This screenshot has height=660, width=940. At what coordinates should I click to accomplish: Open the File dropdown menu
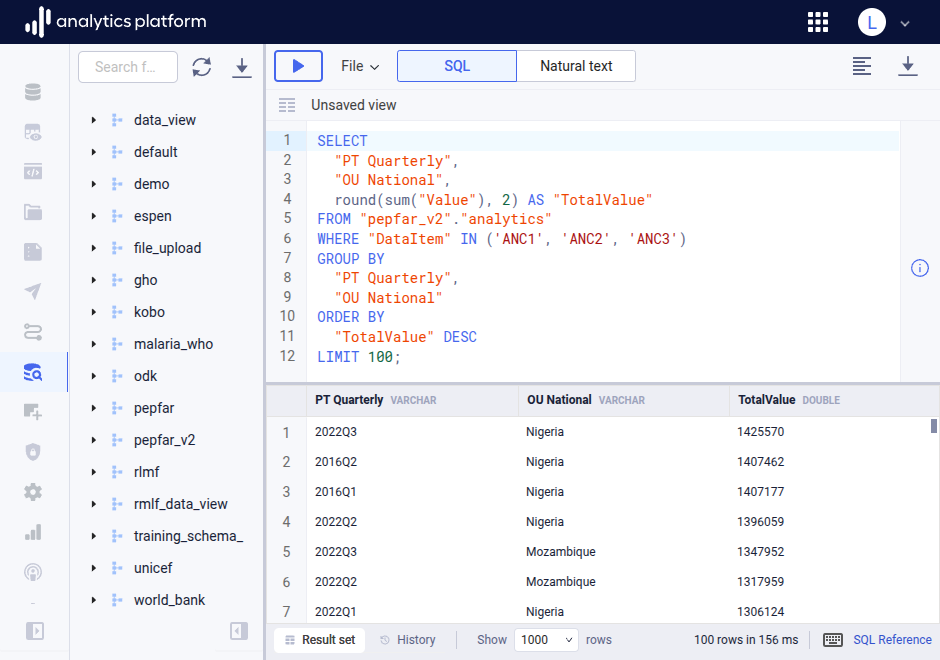click(360, 66)
